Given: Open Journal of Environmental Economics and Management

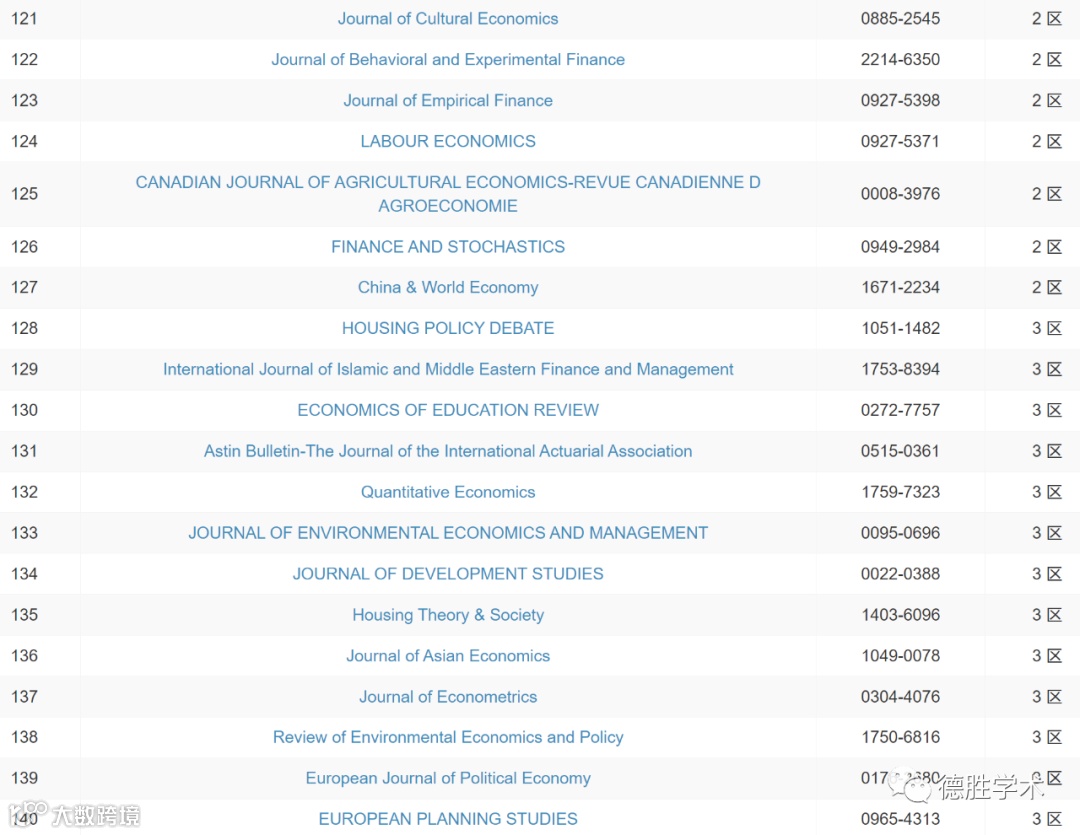Looking at the screenshot, I should click(x=448, y=533).
